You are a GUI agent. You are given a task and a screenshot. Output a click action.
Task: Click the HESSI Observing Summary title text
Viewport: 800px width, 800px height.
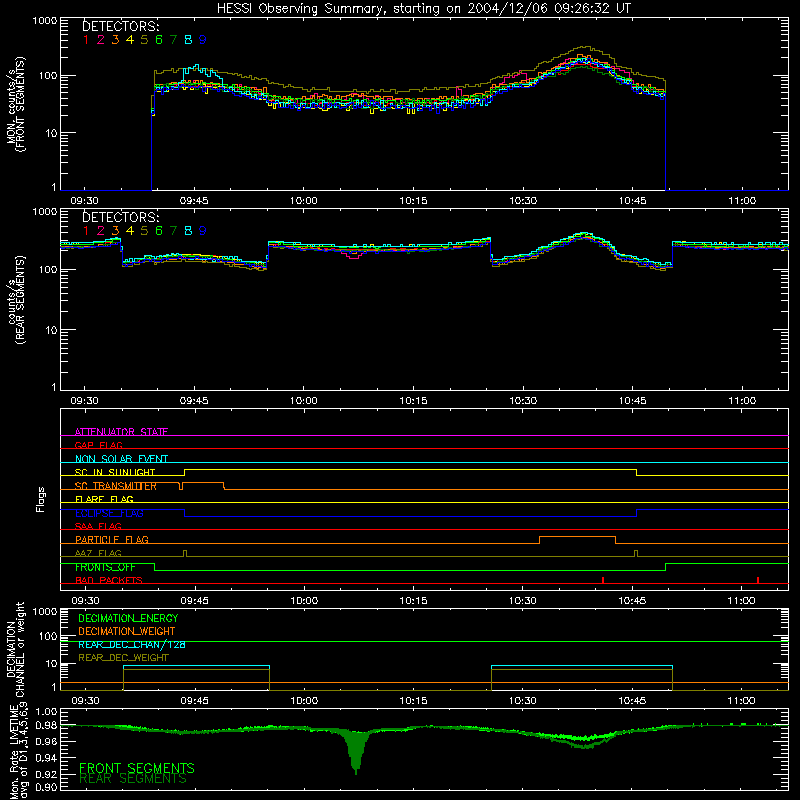point(424,8)
